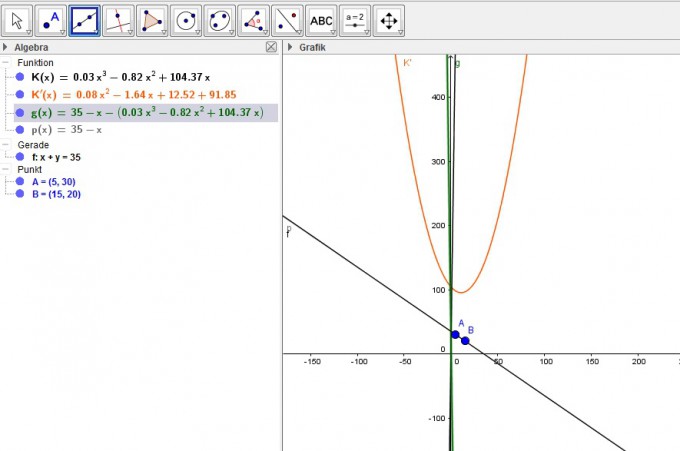Collapse the Gerade tree group
Viewport: 680px width, 451px height.
(x=8, y=145)
